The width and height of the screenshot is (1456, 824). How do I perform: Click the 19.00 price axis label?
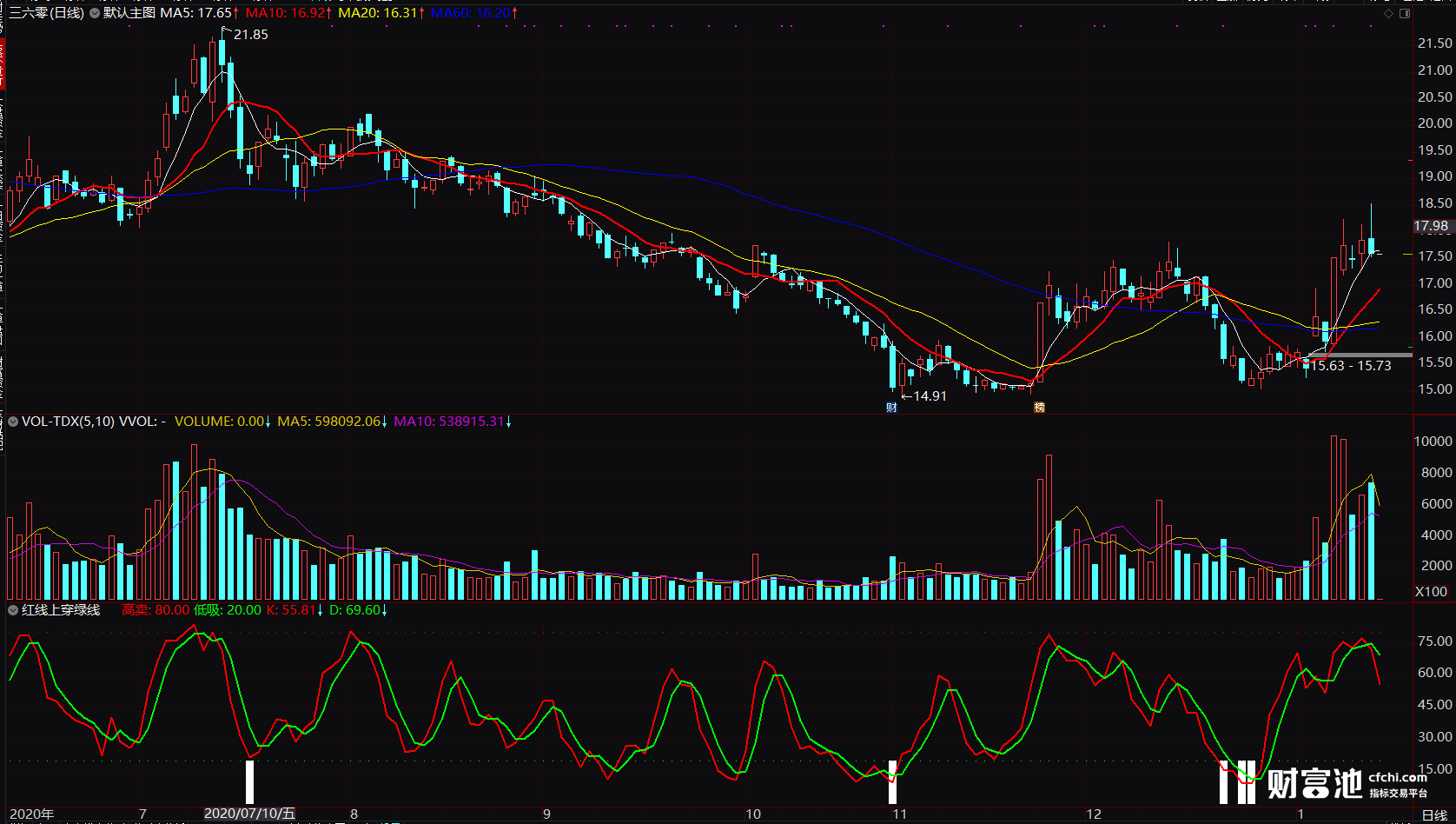(x=1435, y=176)
